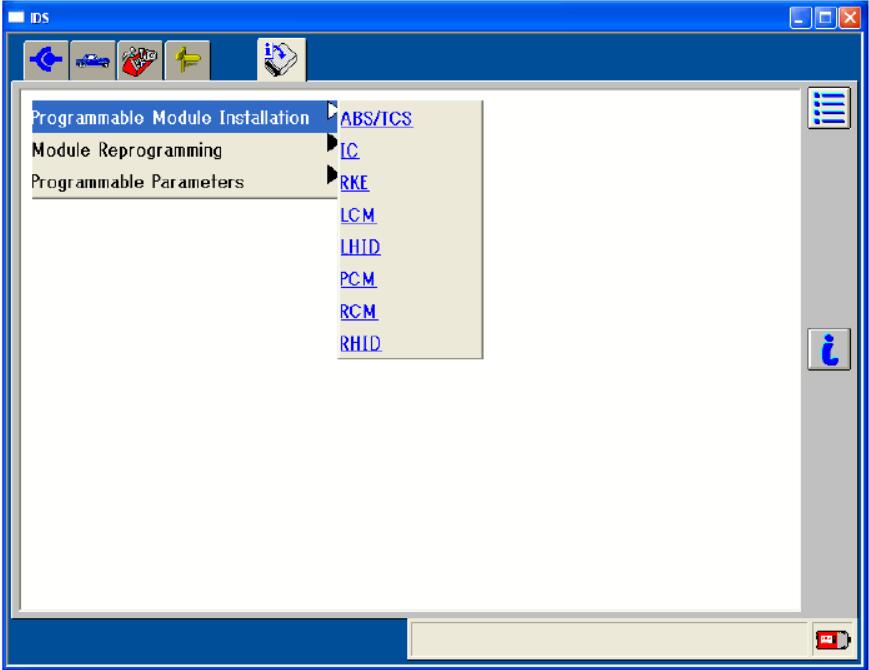Image resolution: width=869 pixels, height=670 pixels.
Task: Choose the IC module link
Action: point(350,151)
